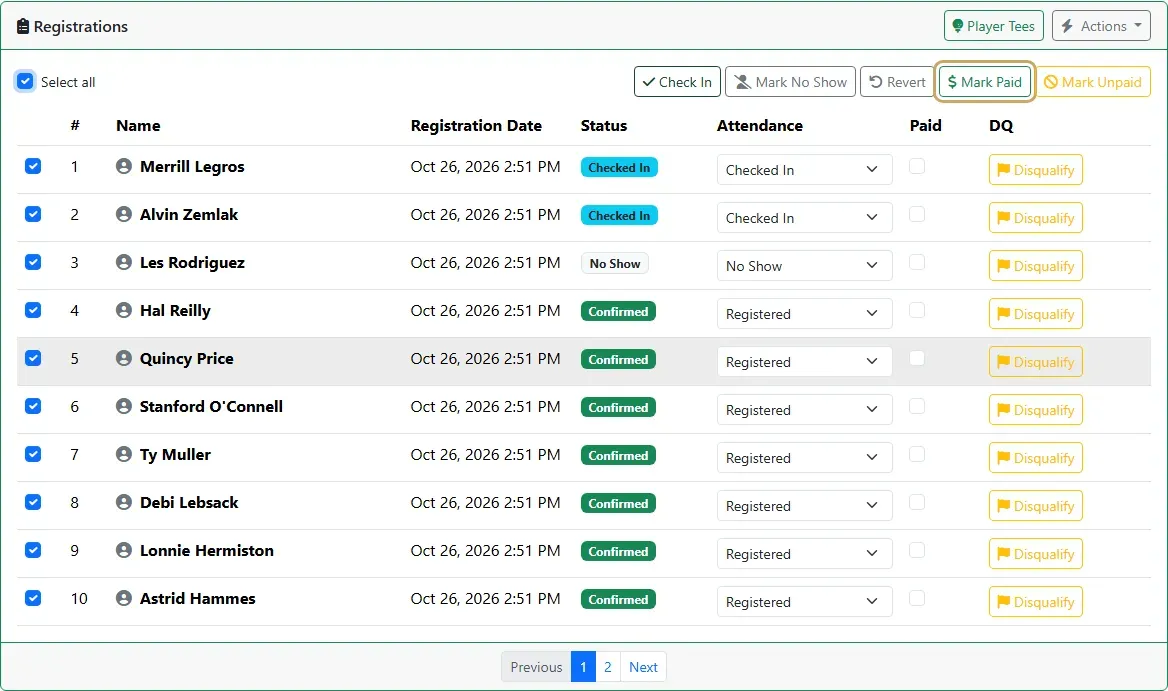Screen dimensions: 1168x691
Task: Open attendance dropdown for Astrid Hammes
Action: point(804,602)
